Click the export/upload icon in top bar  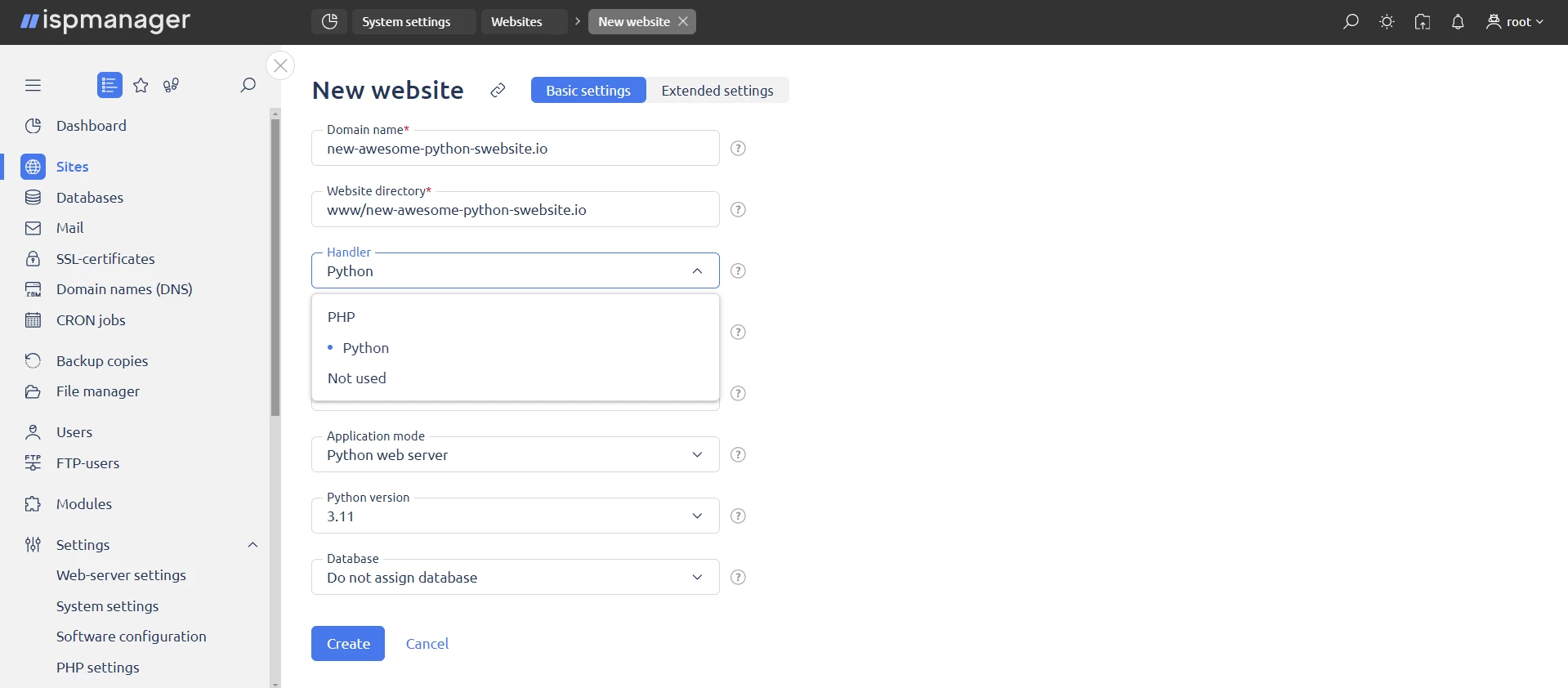pos(1423,22)
